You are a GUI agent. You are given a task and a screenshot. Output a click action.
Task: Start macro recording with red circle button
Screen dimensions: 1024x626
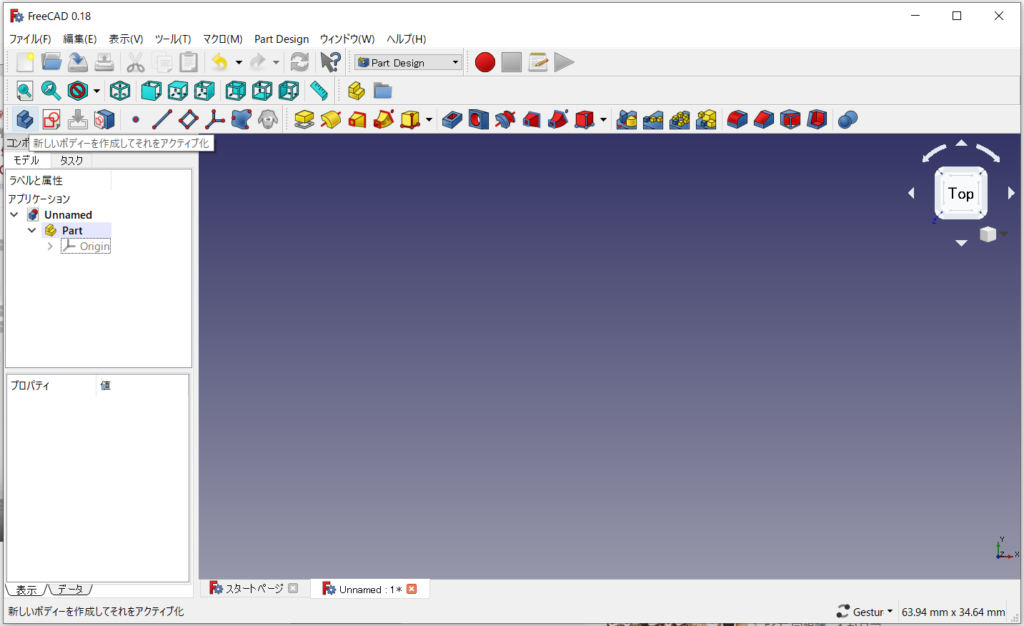tap(485, 62)
